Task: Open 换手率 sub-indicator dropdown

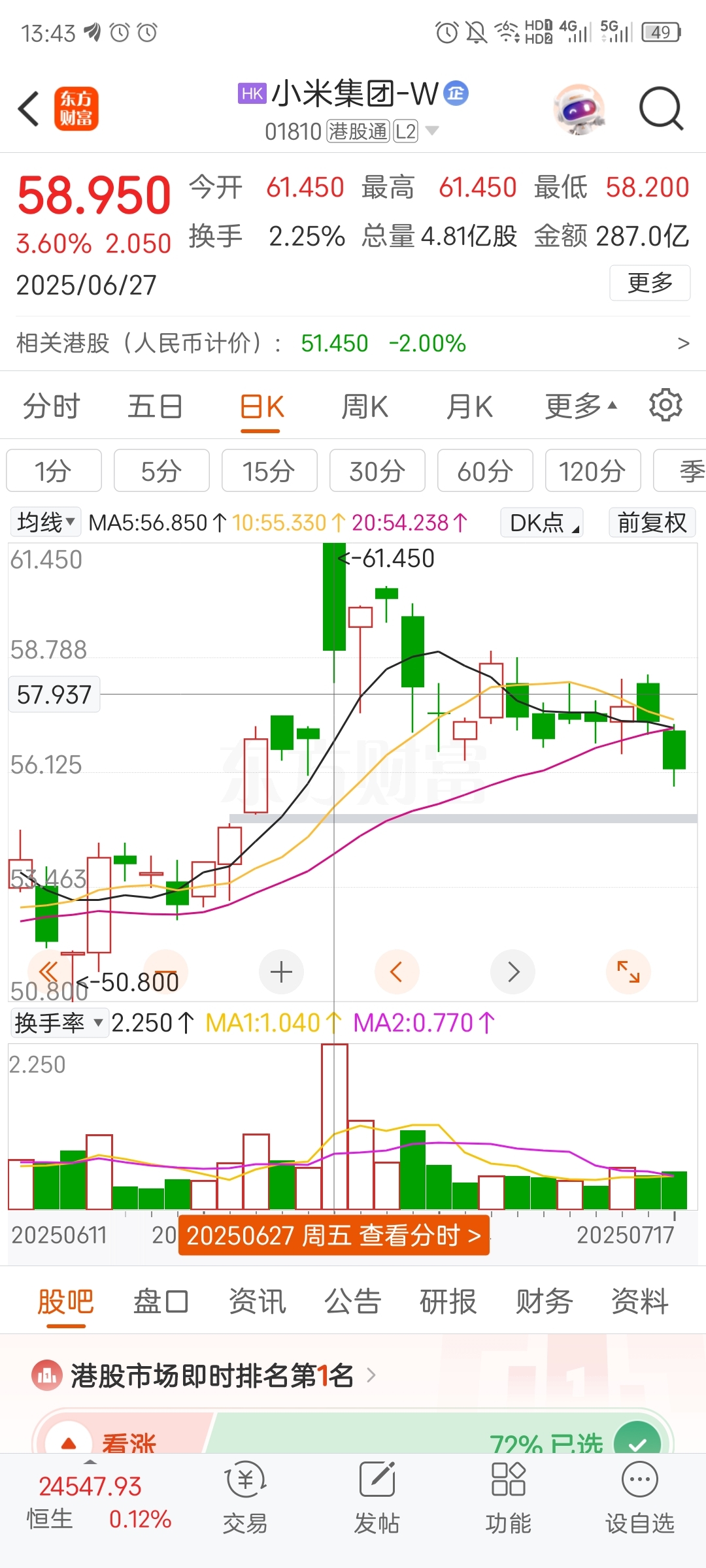Action: [x=59, y=1022]
